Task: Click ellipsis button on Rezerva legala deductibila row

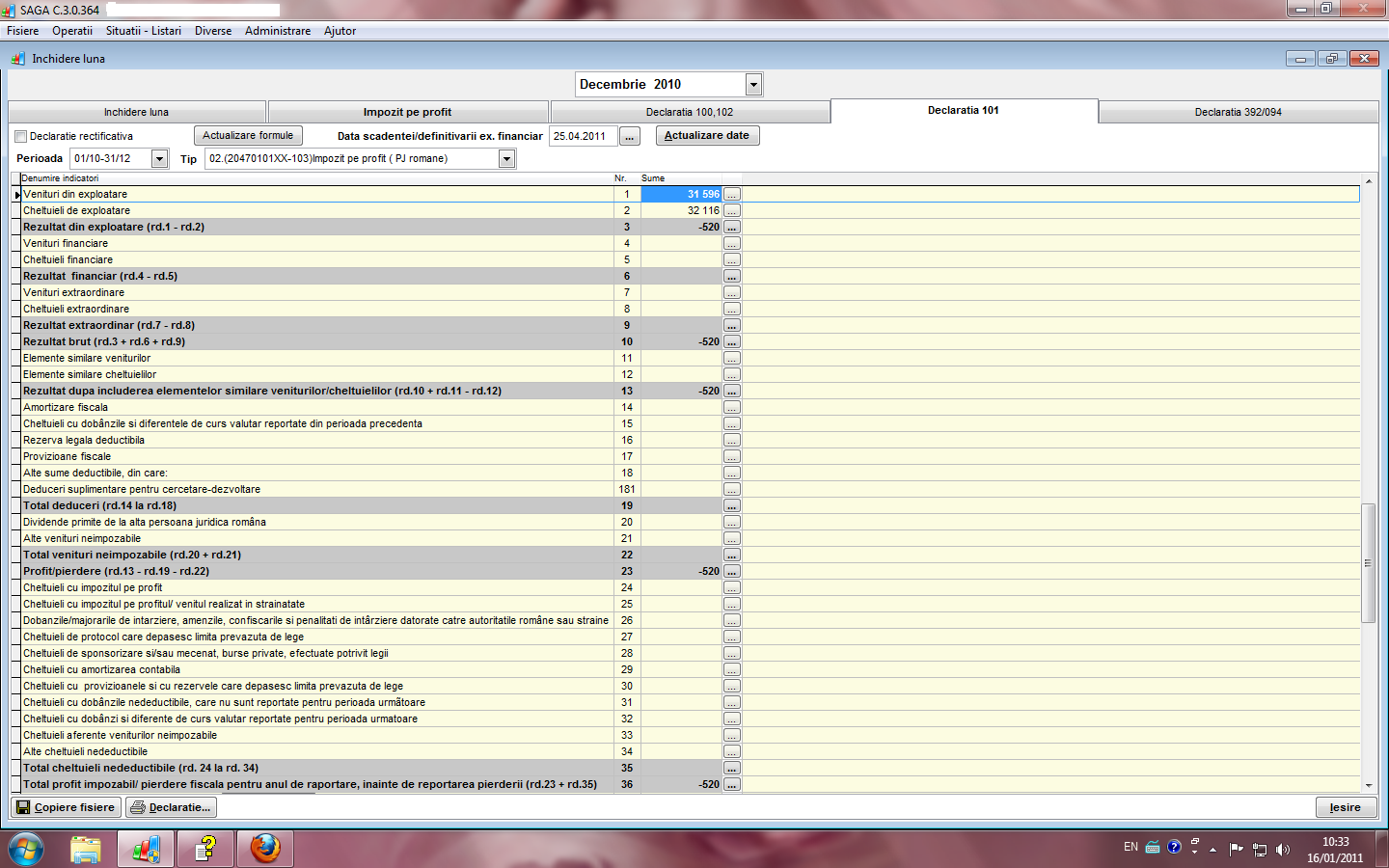Action: (x=732, y=440)
